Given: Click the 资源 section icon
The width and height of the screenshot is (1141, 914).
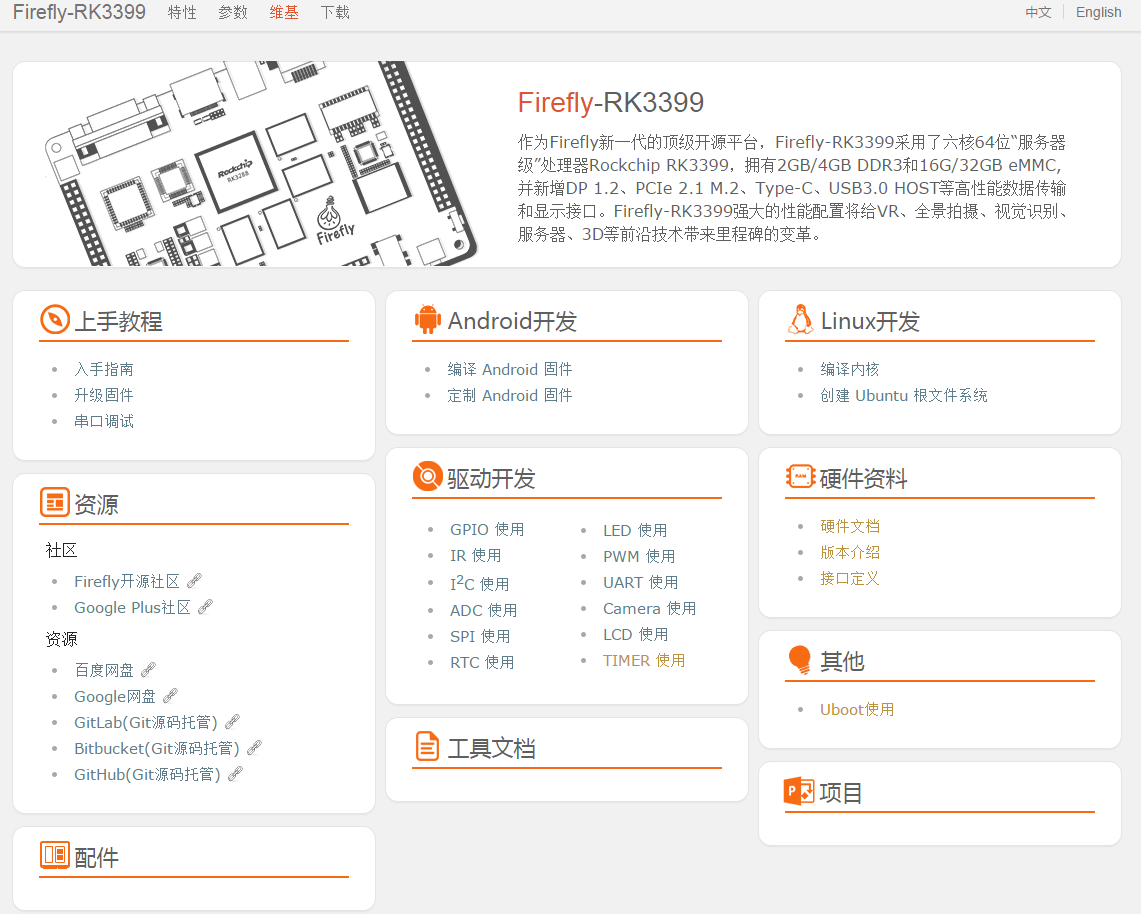Looking at the screenshot, I should click(x=55, y=502).
